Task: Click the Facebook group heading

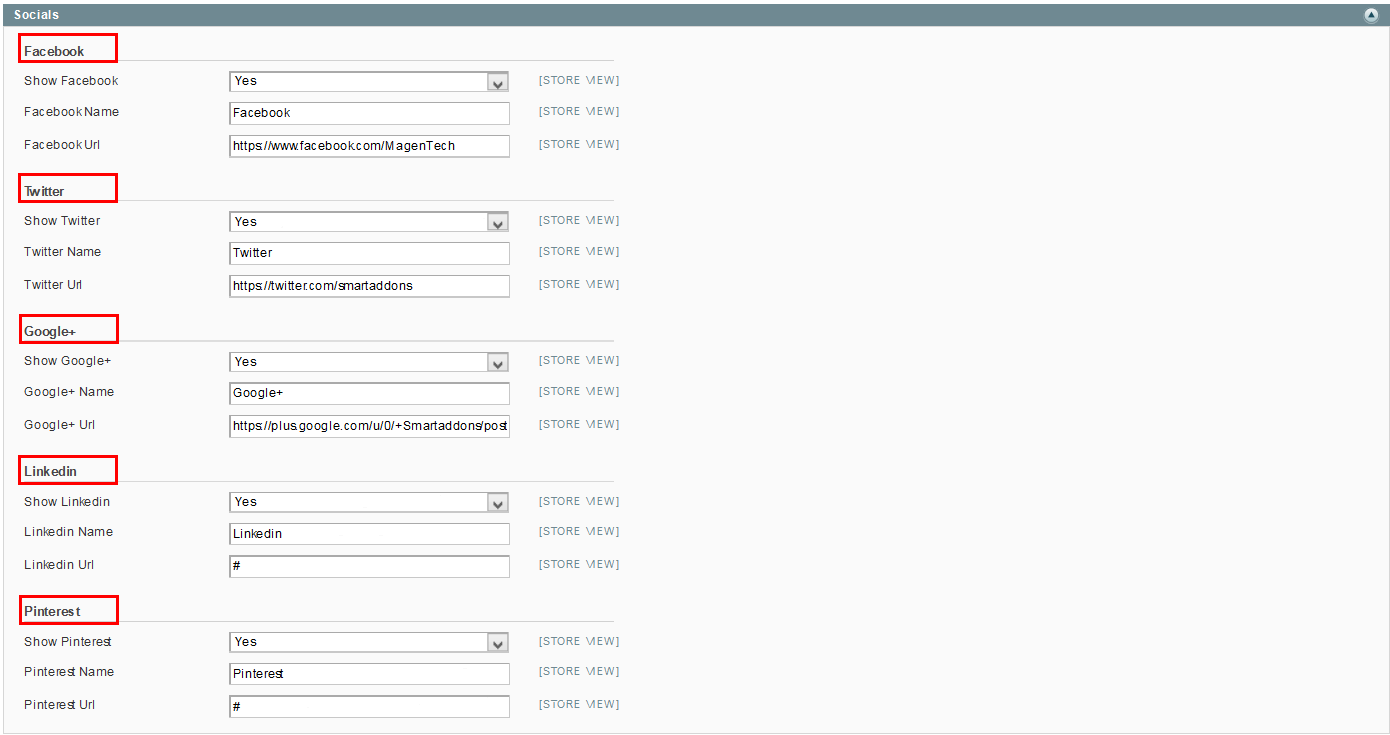Action: click(54, 51)
